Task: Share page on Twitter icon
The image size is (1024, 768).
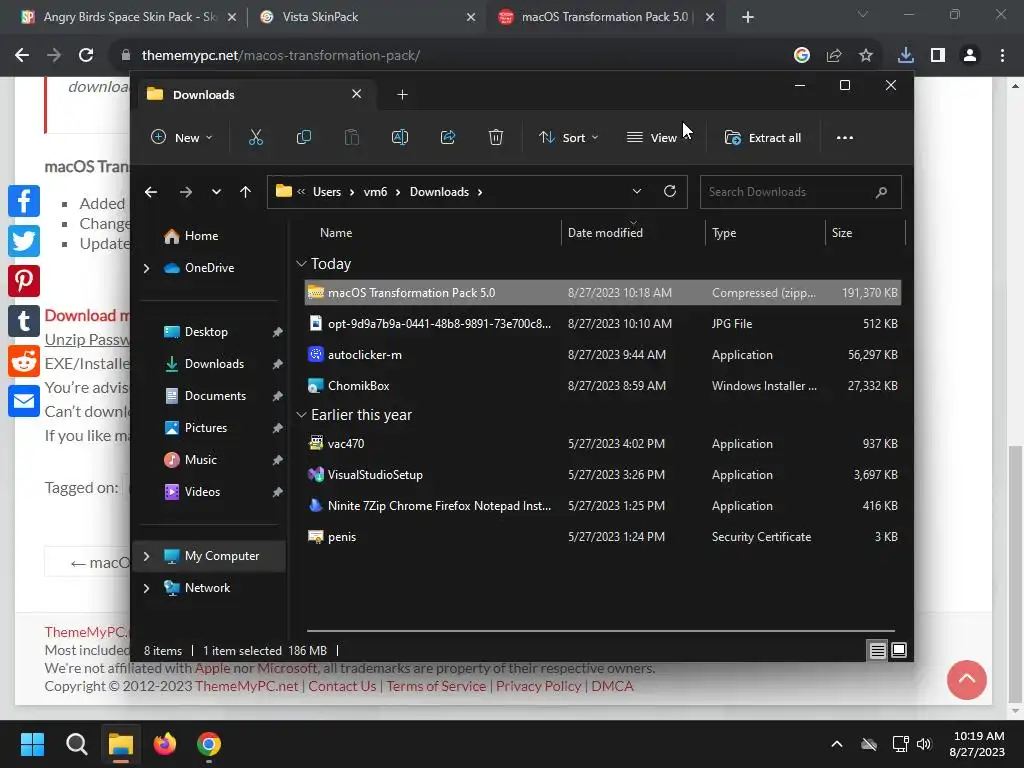Action: tap(24, 241)
